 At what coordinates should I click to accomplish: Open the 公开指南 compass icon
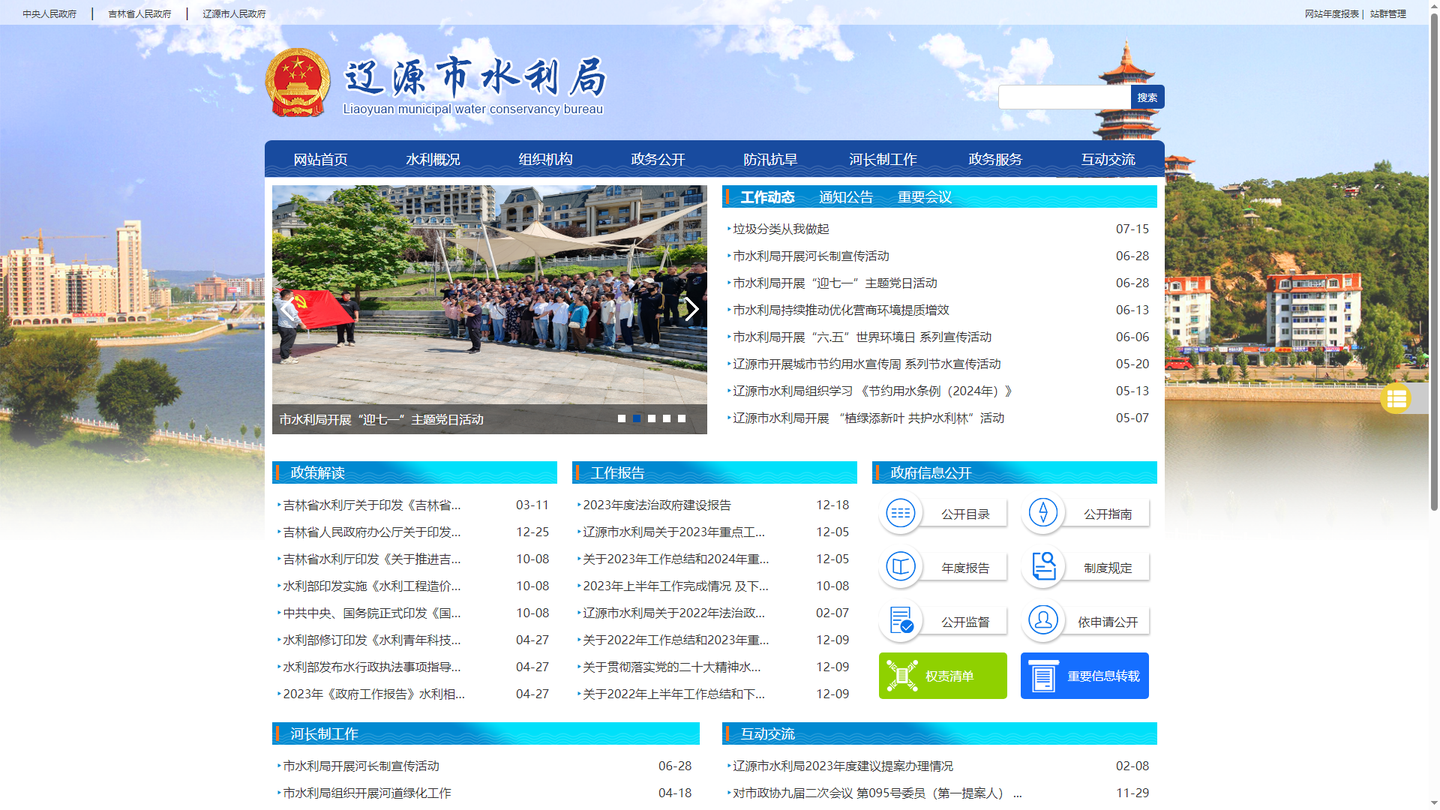pos(1043,513)
